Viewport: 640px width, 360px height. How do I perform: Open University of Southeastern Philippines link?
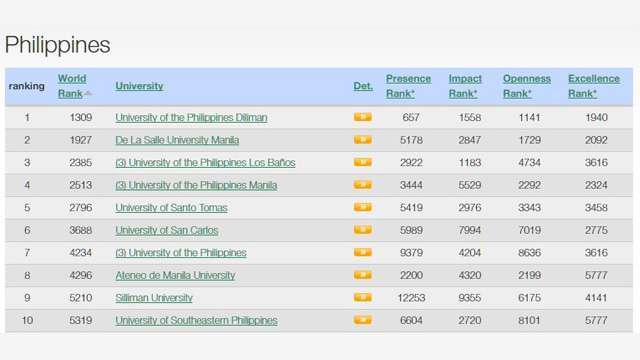(196, 320)
